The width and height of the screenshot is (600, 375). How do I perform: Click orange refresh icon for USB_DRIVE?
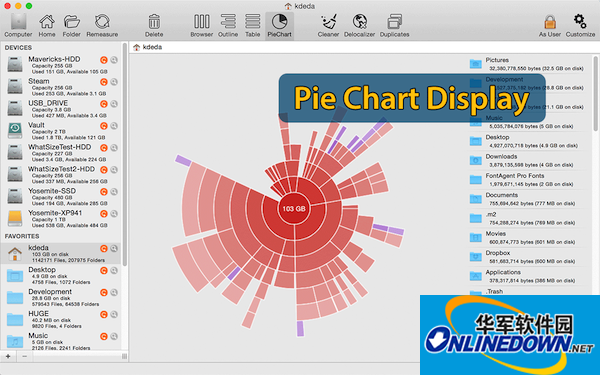(104, 104)
